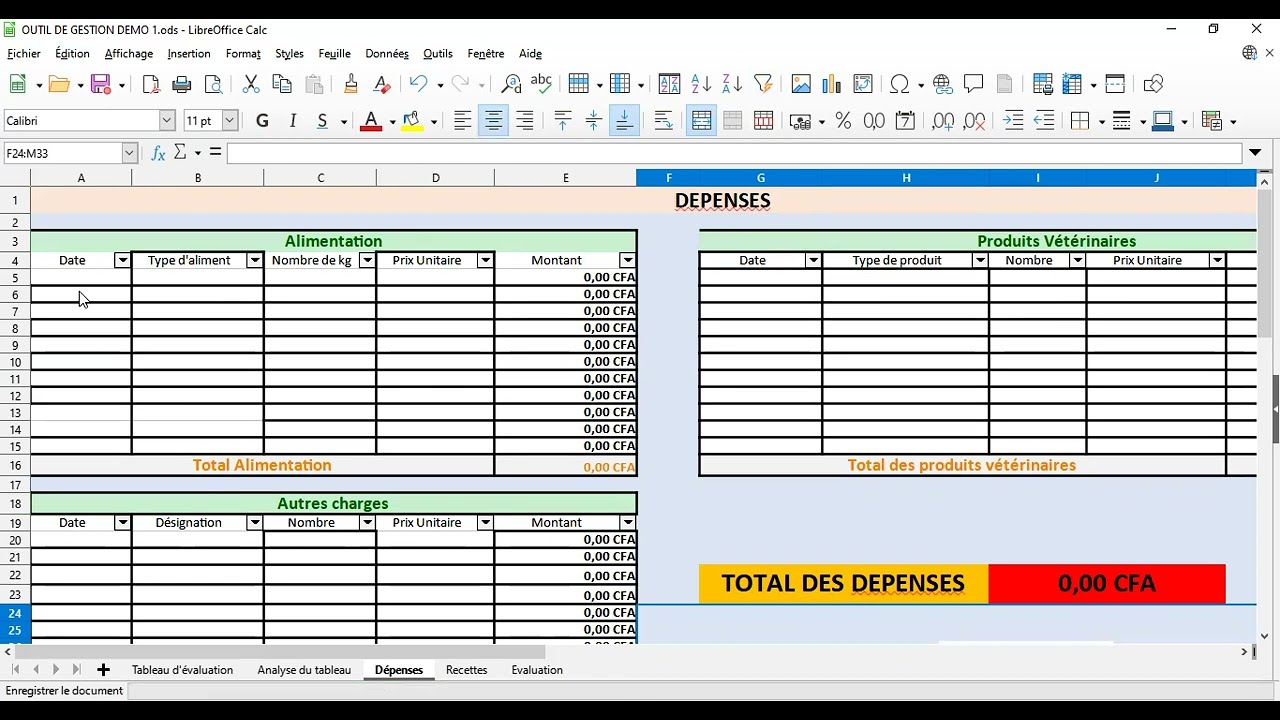Open the Fichier menu
Image resolution: width=1280 pixels, height=720 pixels.
point(24,54)
